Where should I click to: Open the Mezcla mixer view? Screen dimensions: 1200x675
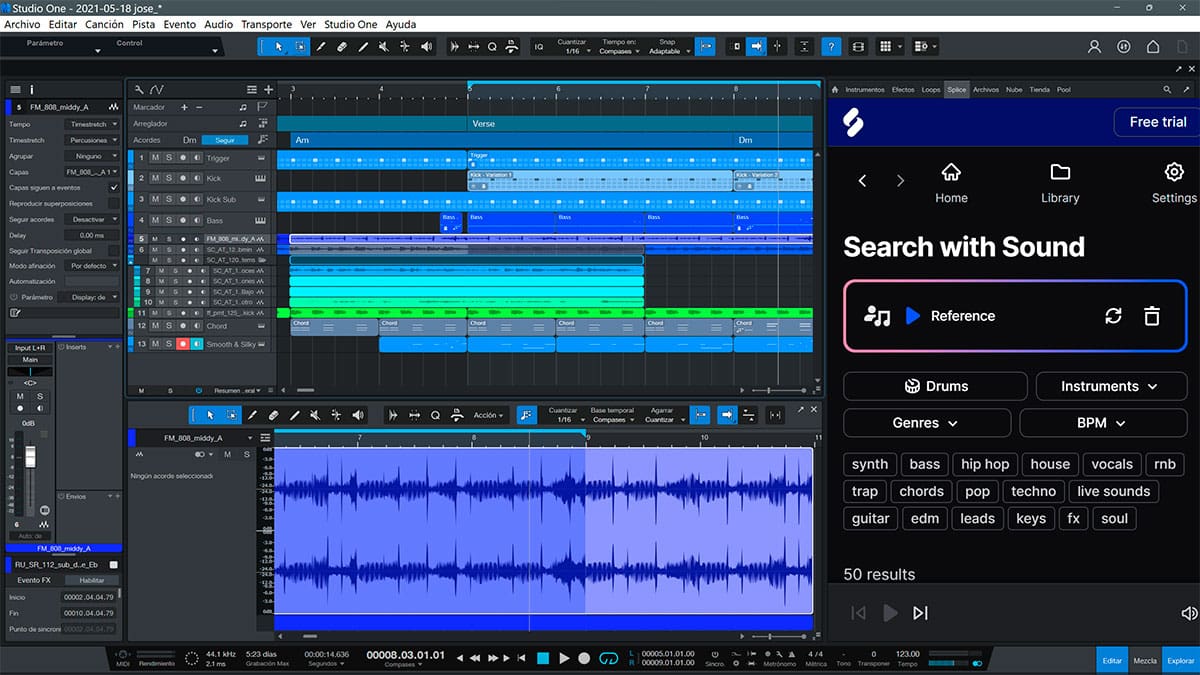coord(1145,661)
